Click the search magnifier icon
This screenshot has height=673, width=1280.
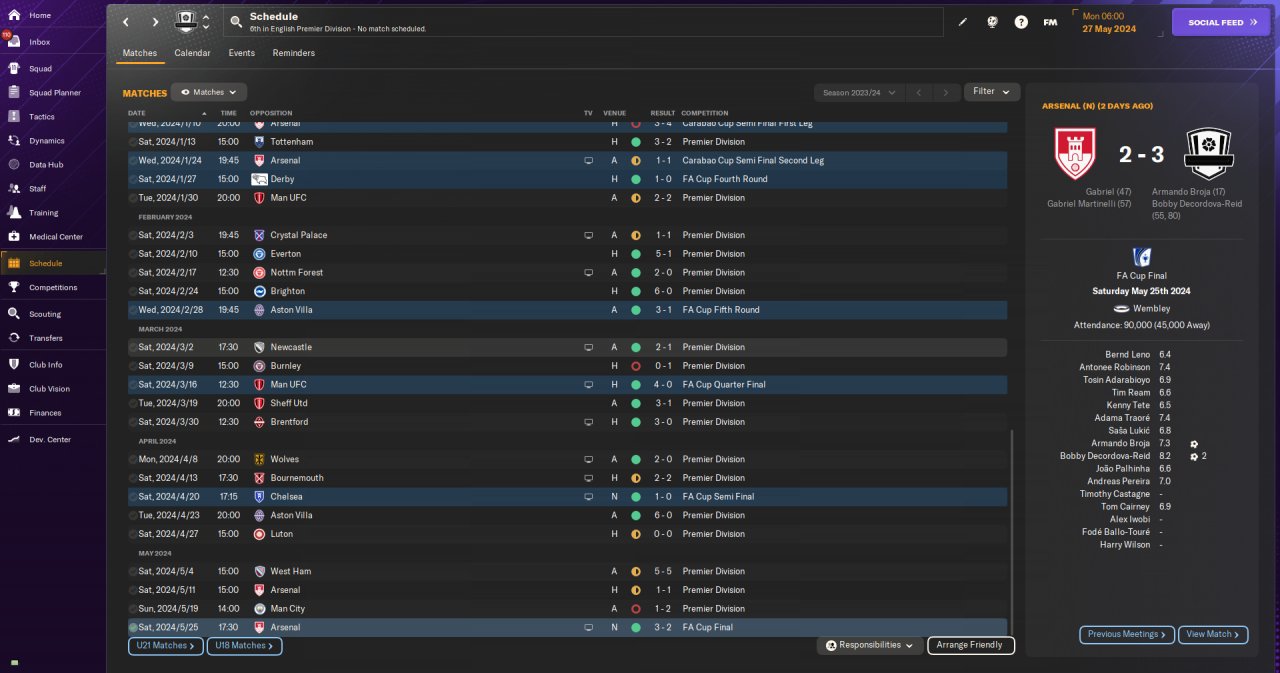click(x=235, y=21)
